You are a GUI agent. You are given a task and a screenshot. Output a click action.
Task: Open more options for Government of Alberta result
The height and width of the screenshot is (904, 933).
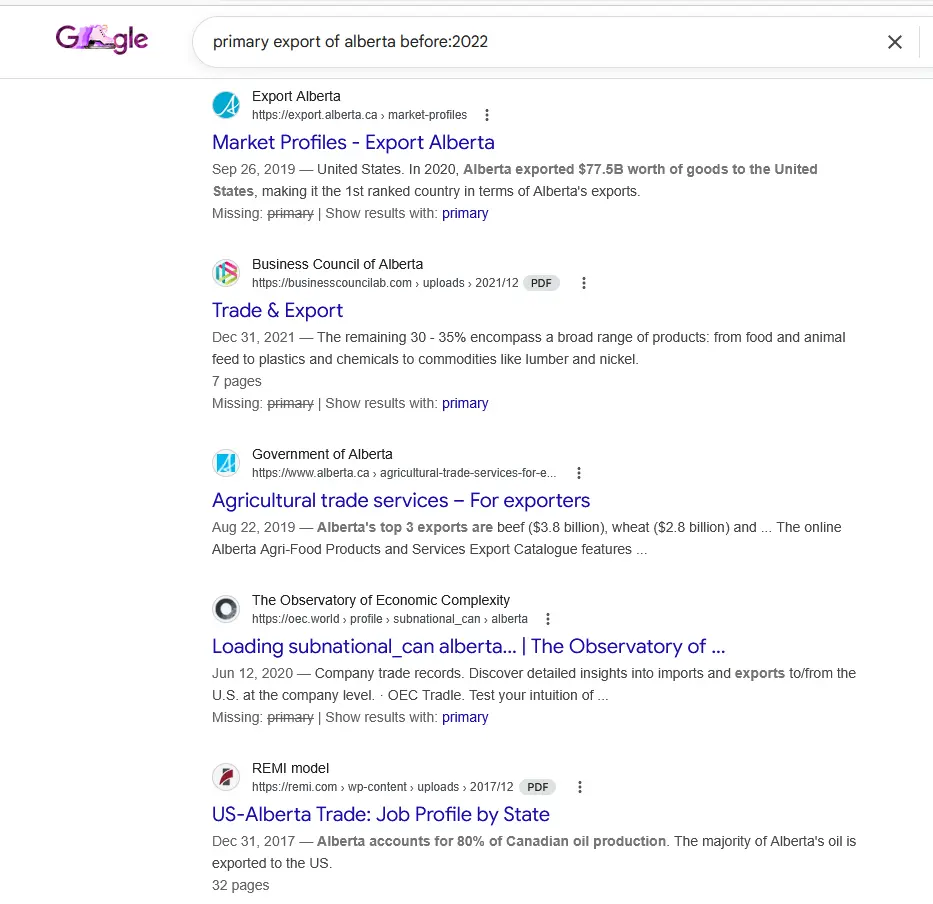point(578,473)
